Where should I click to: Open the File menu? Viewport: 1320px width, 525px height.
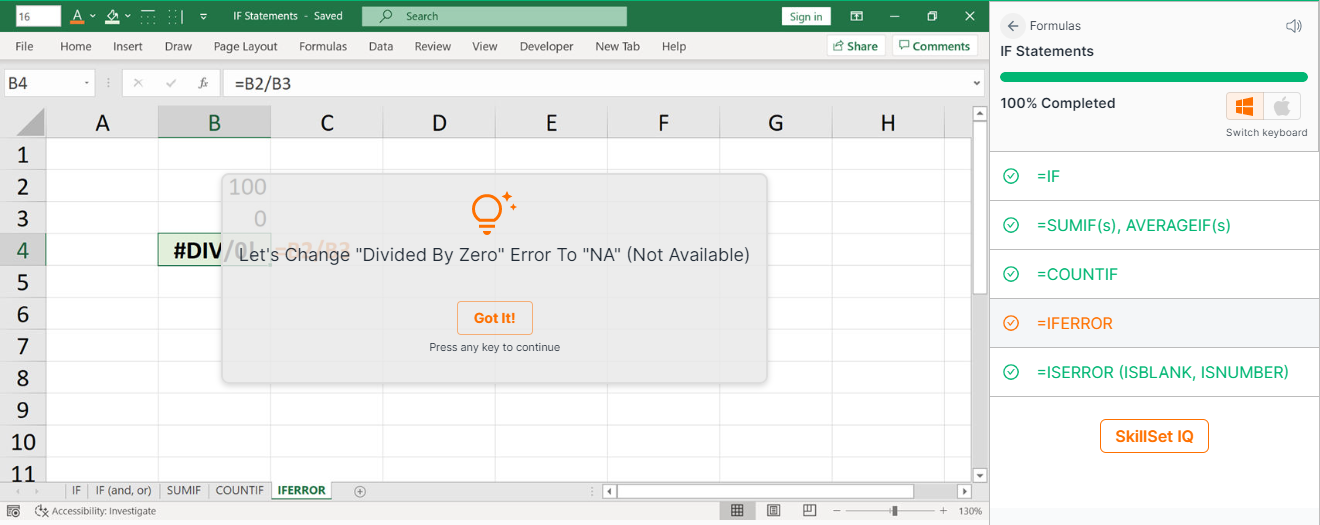coord(24,46)
